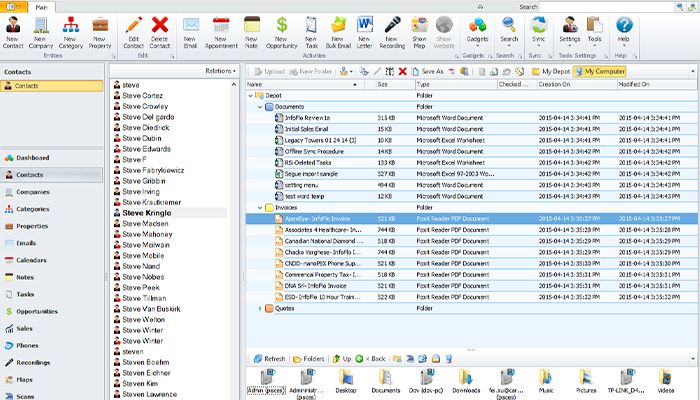Expand the Quotes folder
Viewport: 700px width, 400px height.
(261, 308)
